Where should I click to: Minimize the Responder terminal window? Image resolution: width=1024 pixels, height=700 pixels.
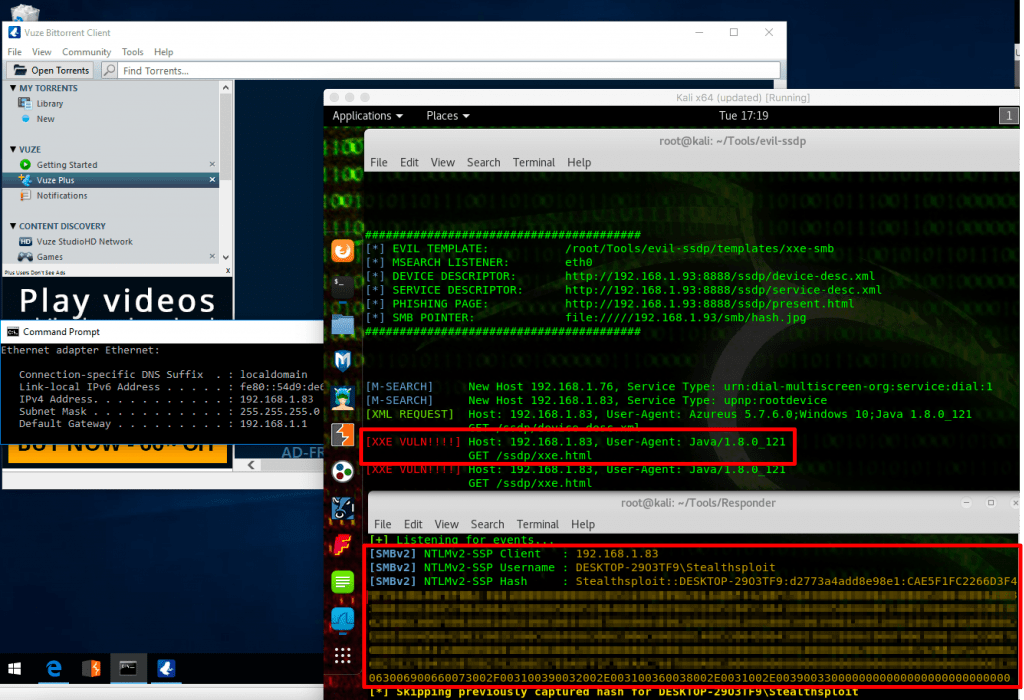967,503
